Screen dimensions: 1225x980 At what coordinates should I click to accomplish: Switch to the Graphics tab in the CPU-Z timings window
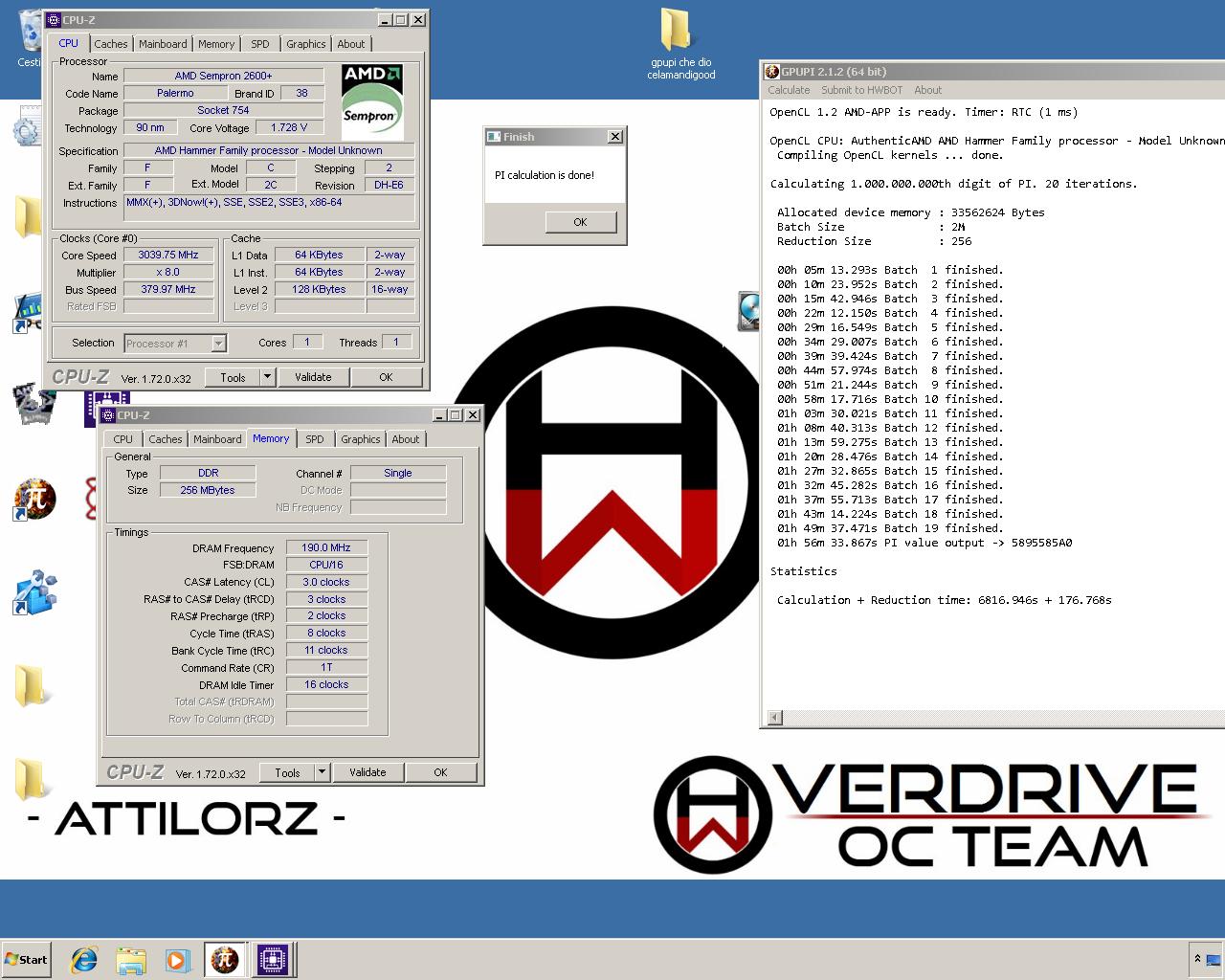tap(360, 439)
